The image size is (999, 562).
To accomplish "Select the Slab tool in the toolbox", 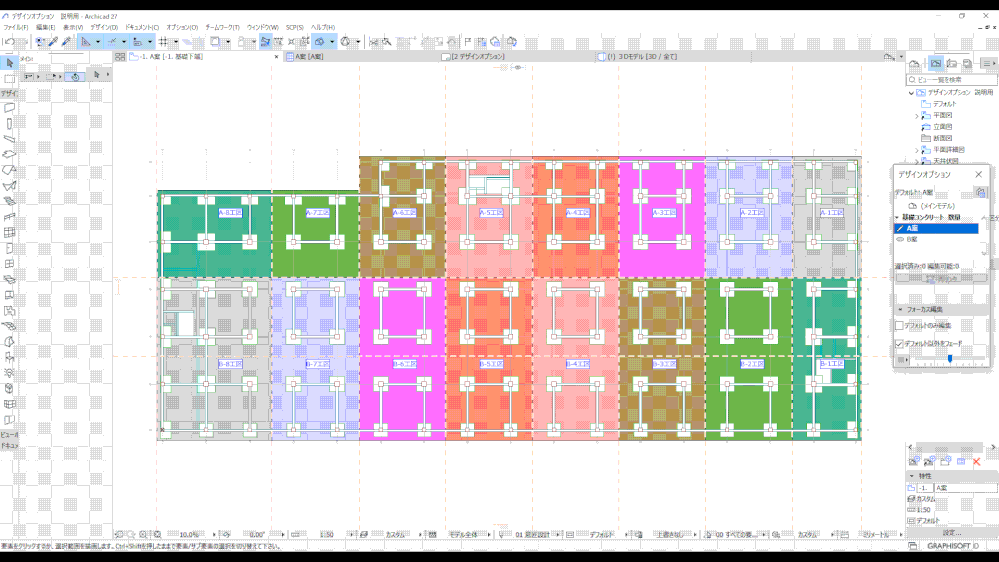I will [10, 155].
